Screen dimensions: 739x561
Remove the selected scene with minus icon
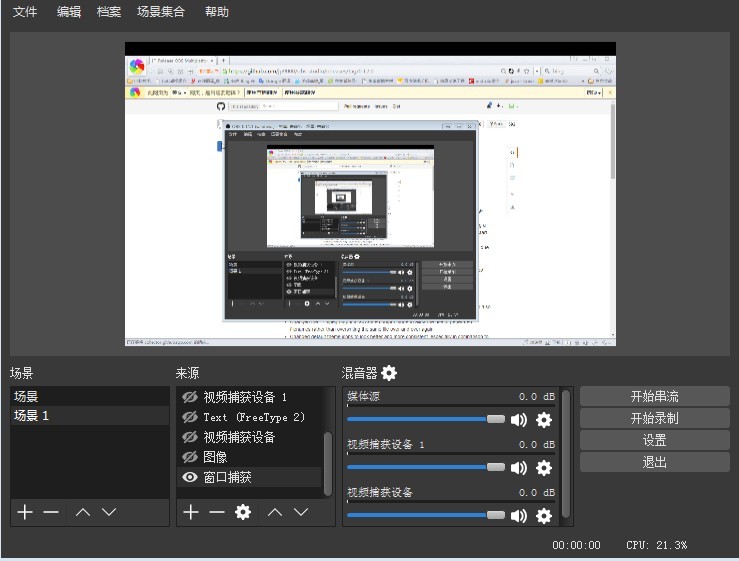(51, 512)
